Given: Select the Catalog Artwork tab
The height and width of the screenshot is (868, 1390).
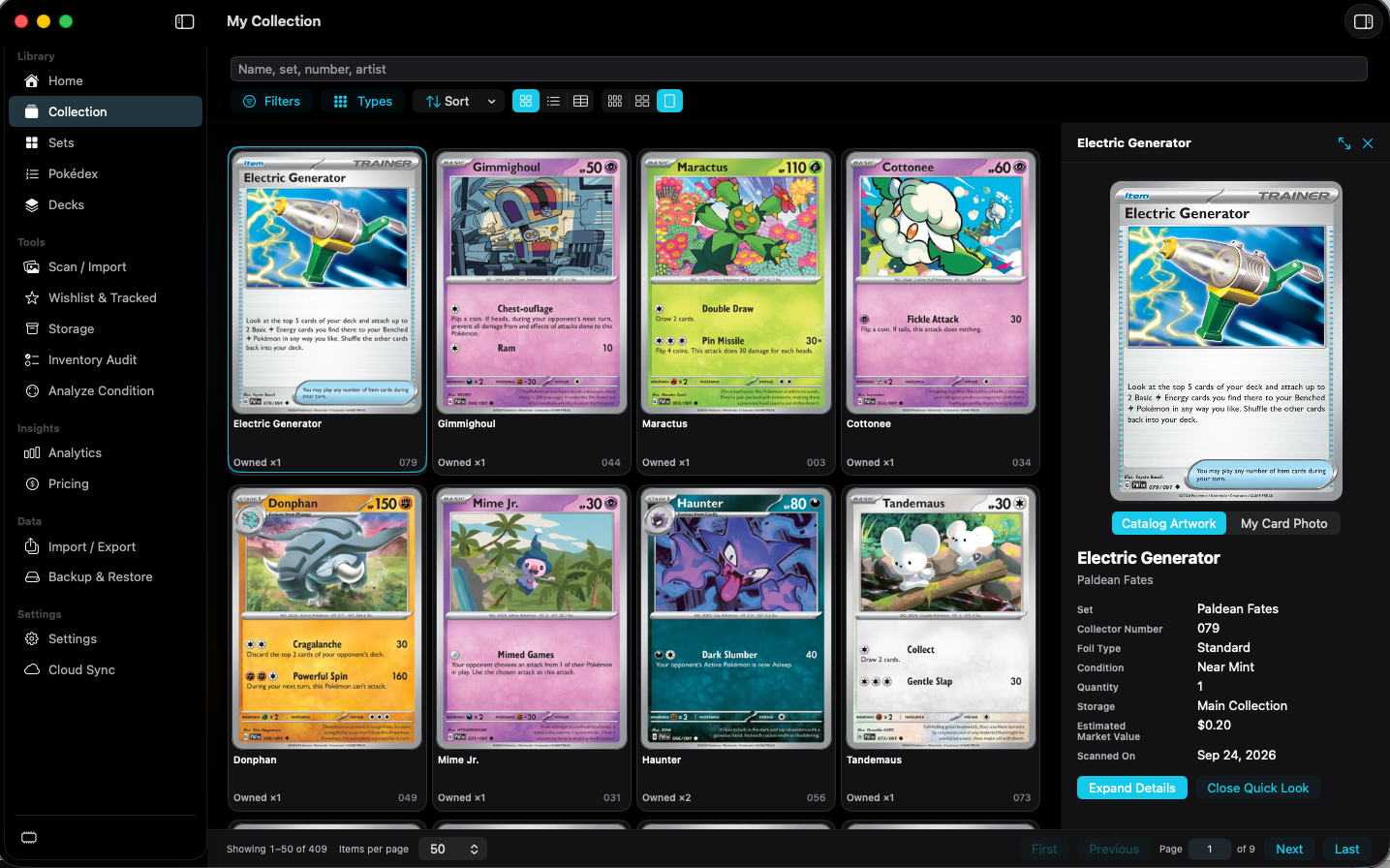Looking at the screenshot, I should [1168, 523].
